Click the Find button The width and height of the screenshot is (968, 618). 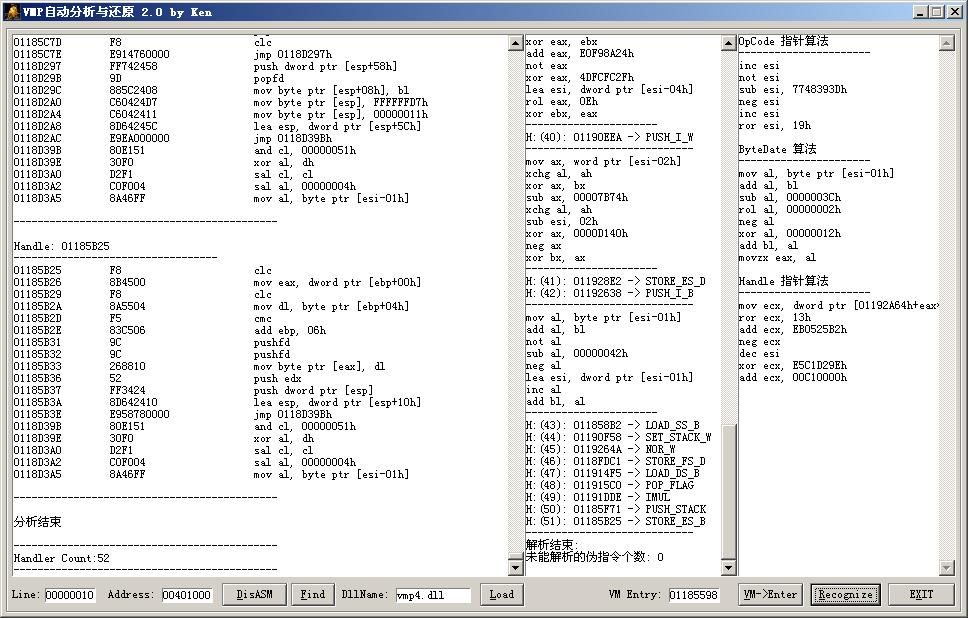tap(312, 595)
